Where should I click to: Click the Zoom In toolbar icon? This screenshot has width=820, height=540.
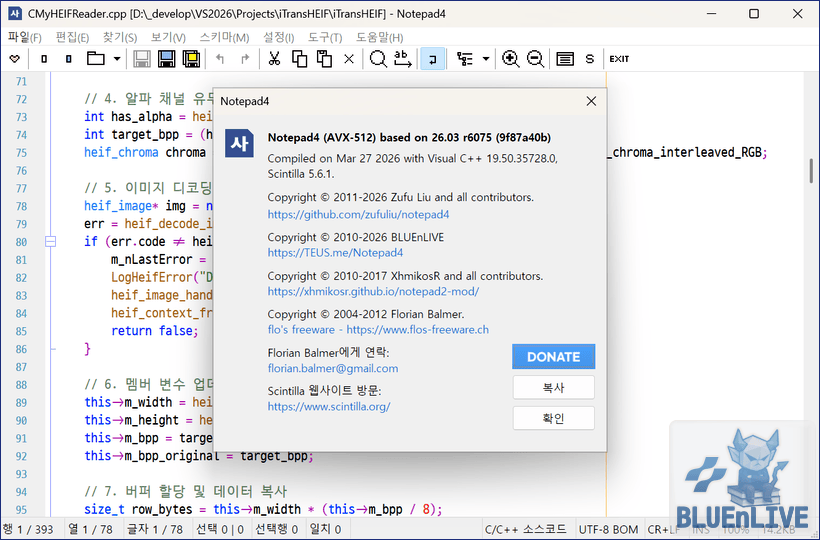511,59
